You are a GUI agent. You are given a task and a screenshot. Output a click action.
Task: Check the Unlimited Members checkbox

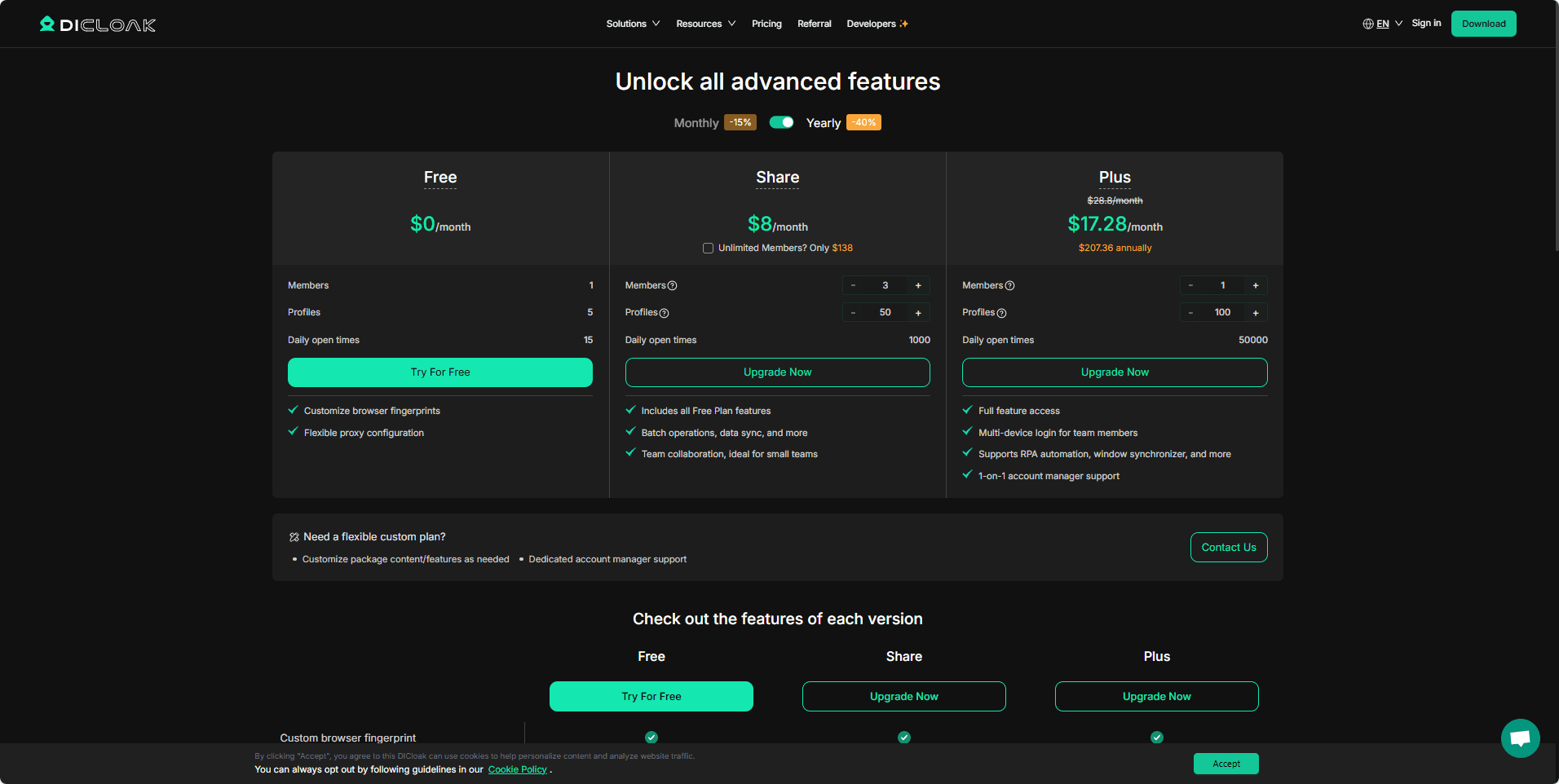coord(708,248)
